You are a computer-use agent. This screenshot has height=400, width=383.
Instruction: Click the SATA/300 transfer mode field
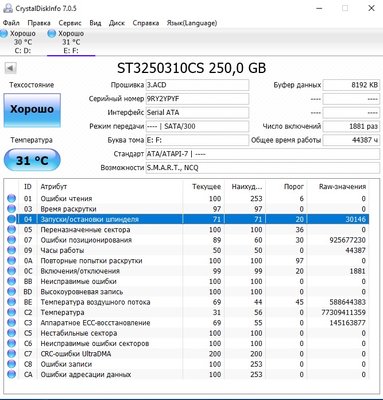click(x=197, y=127)
